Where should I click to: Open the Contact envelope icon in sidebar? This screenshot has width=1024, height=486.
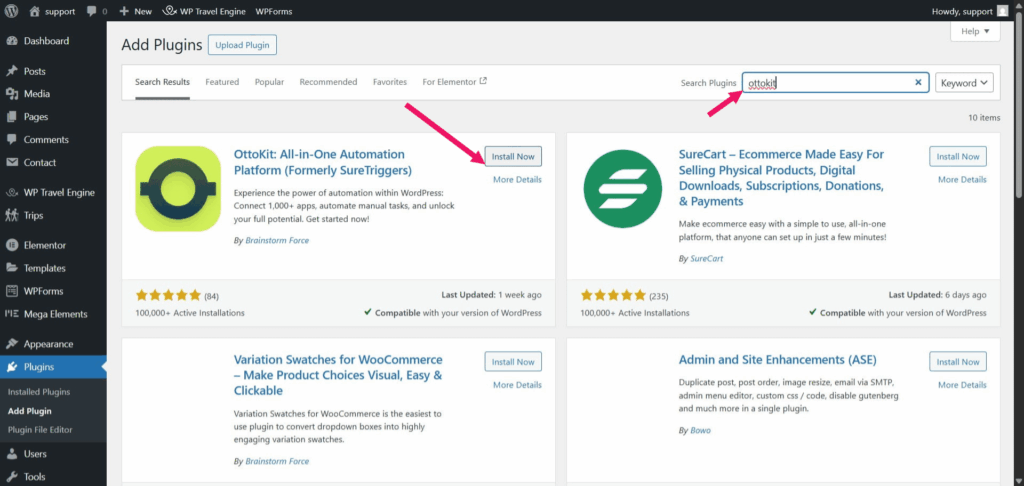tap(11, 163)
